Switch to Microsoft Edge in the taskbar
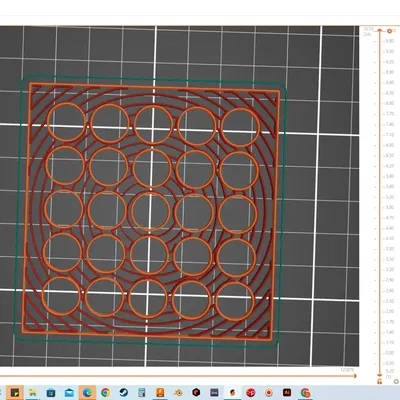The width and height of the screenshot is (400, 400). click(x=87, y=392)
